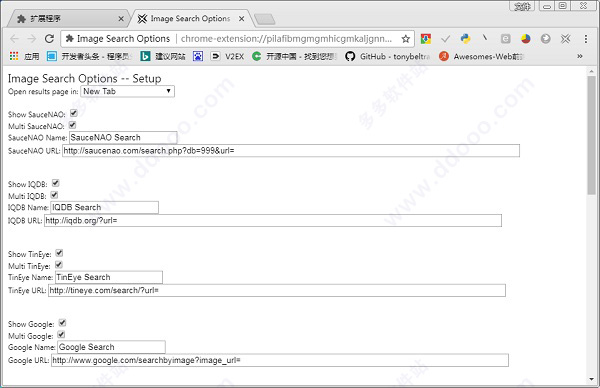Image resolution: width=600 pixels, height=388 pixels.
Task: Open a new tab
Action: [265, 19]
